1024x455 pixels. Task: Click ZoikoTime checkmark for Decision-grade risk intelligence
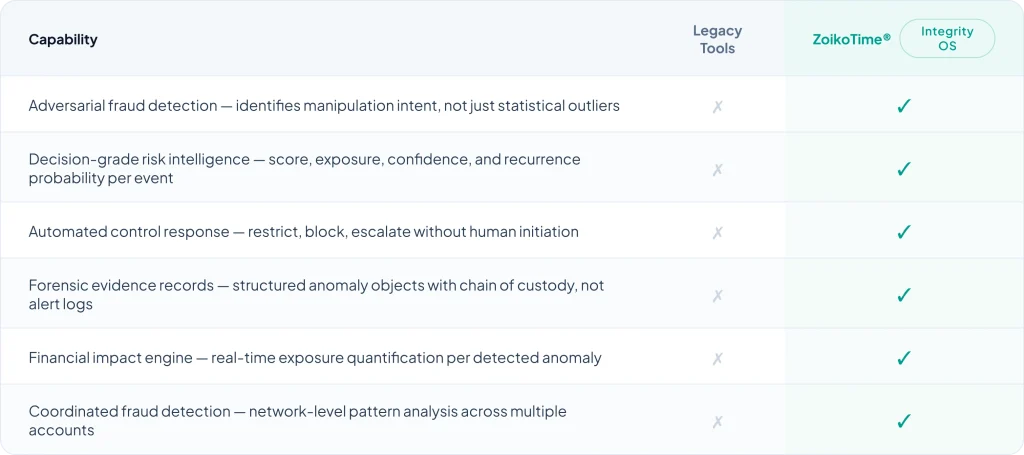coord(904,169)
